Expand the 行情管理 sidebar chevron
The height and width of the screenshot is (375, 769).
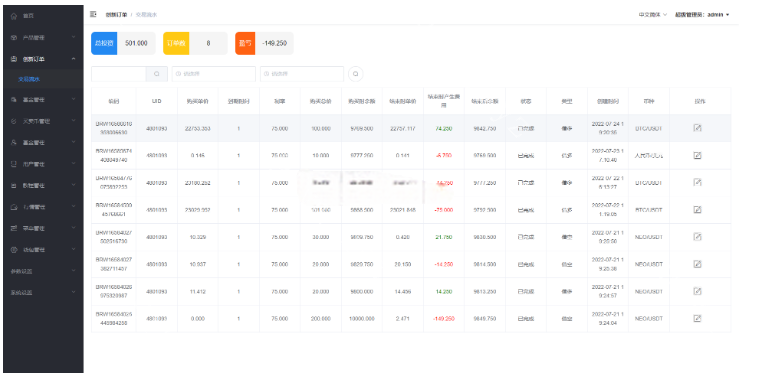pyautogui.click(x=73, y=207)
